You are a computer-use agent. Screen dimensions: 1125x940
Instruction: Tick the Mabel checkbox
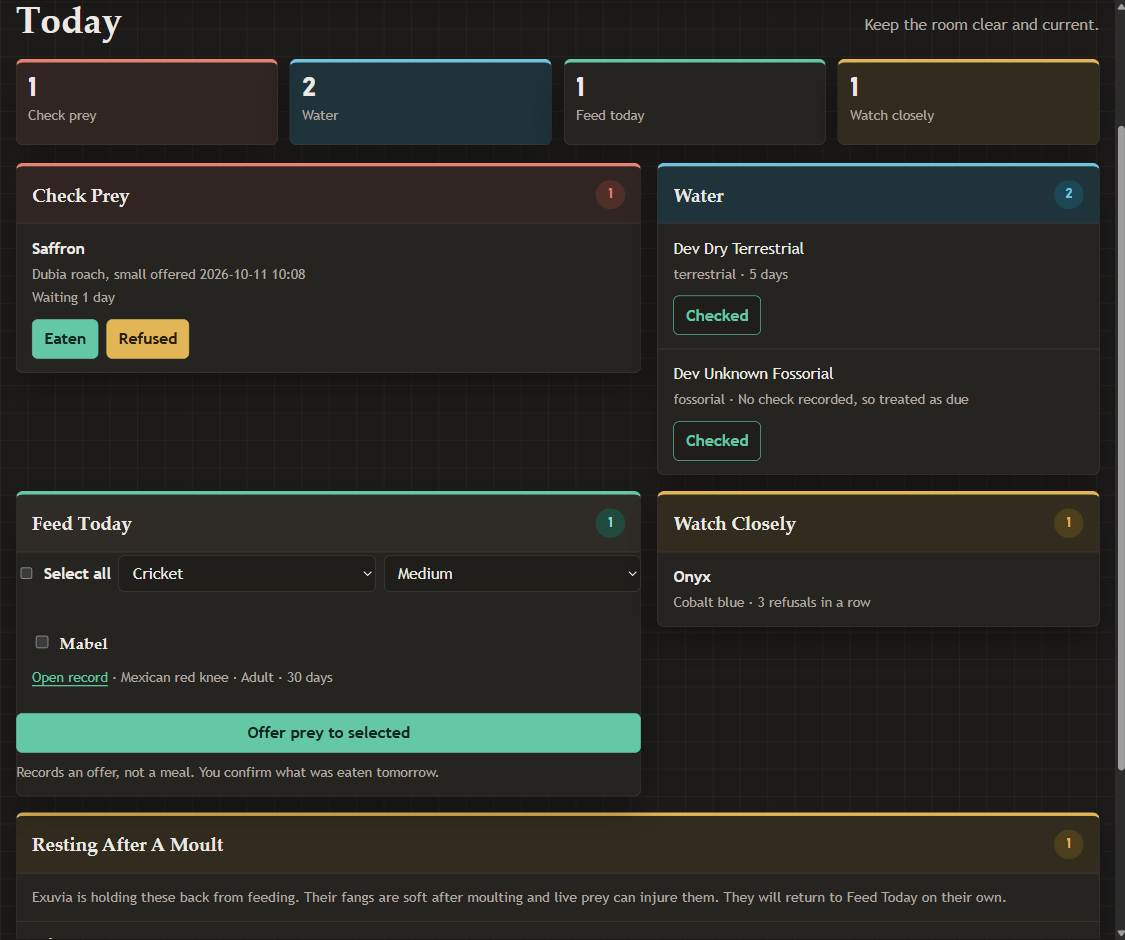pyautogui.click(x=42, y=642)
